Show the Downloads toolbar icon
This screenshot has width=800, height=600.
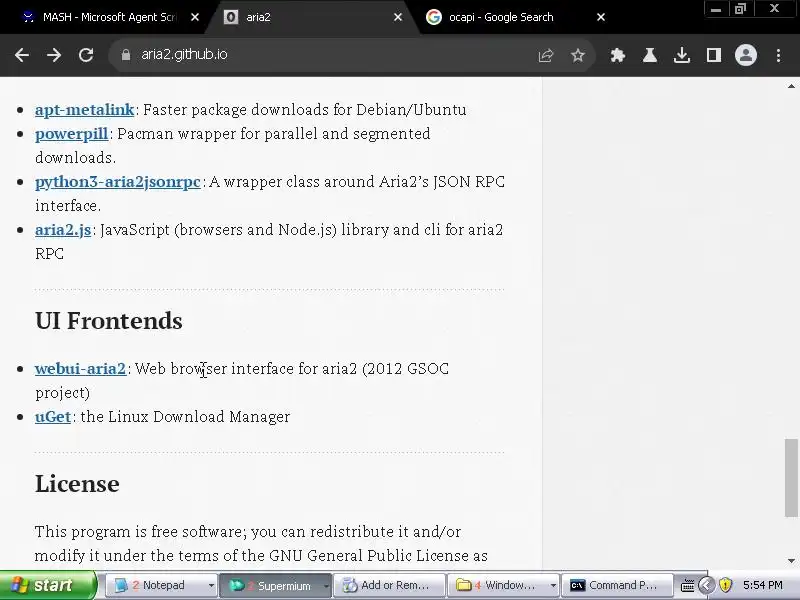coord(682,55)
